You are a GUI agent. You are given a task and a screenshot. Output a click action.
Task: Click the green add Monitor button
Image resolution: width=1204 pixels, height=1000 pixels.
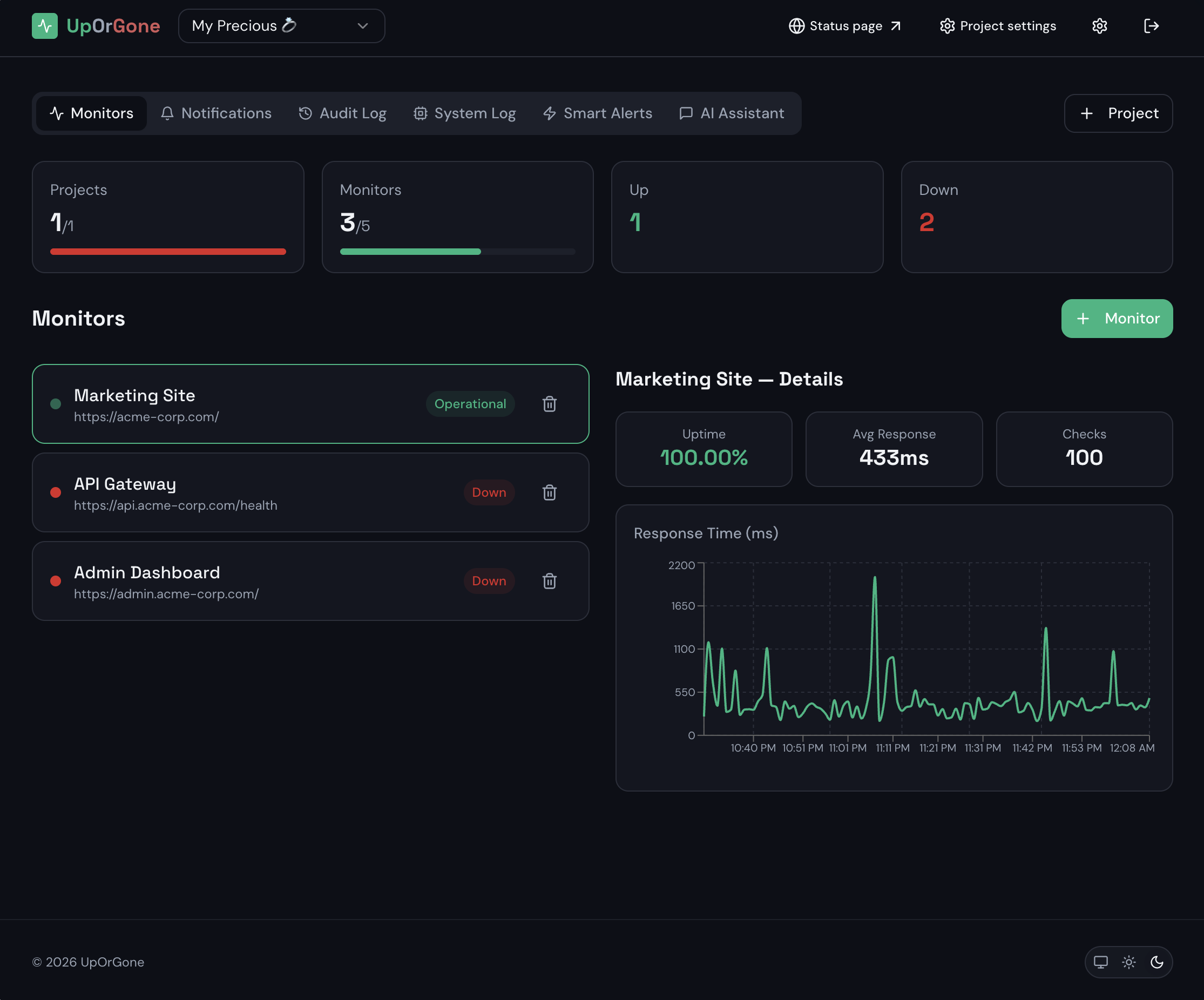point(1117,318)
